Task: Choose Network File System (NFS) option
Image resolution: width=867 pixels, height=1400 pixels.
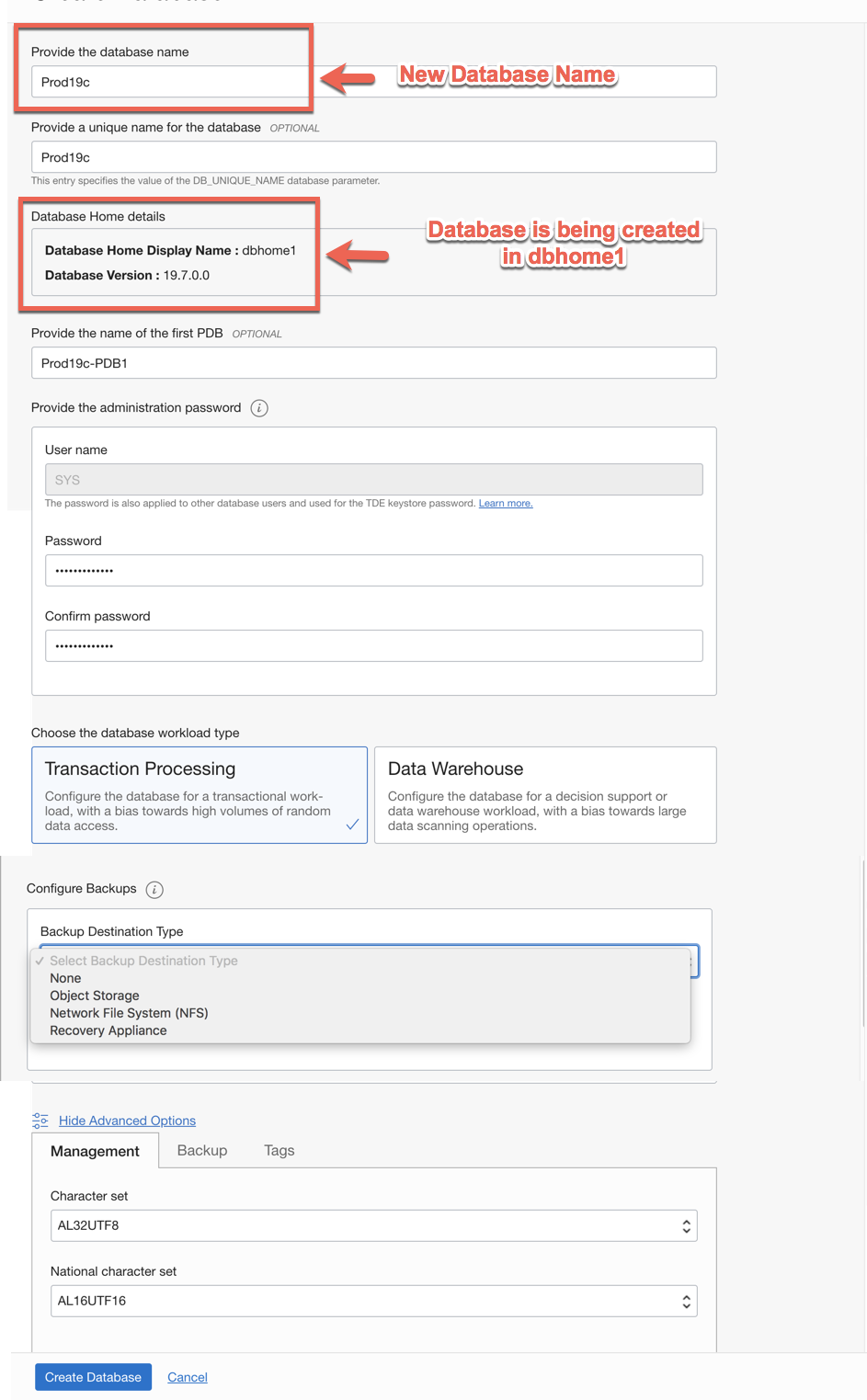Action: (x=129, y=1013)
